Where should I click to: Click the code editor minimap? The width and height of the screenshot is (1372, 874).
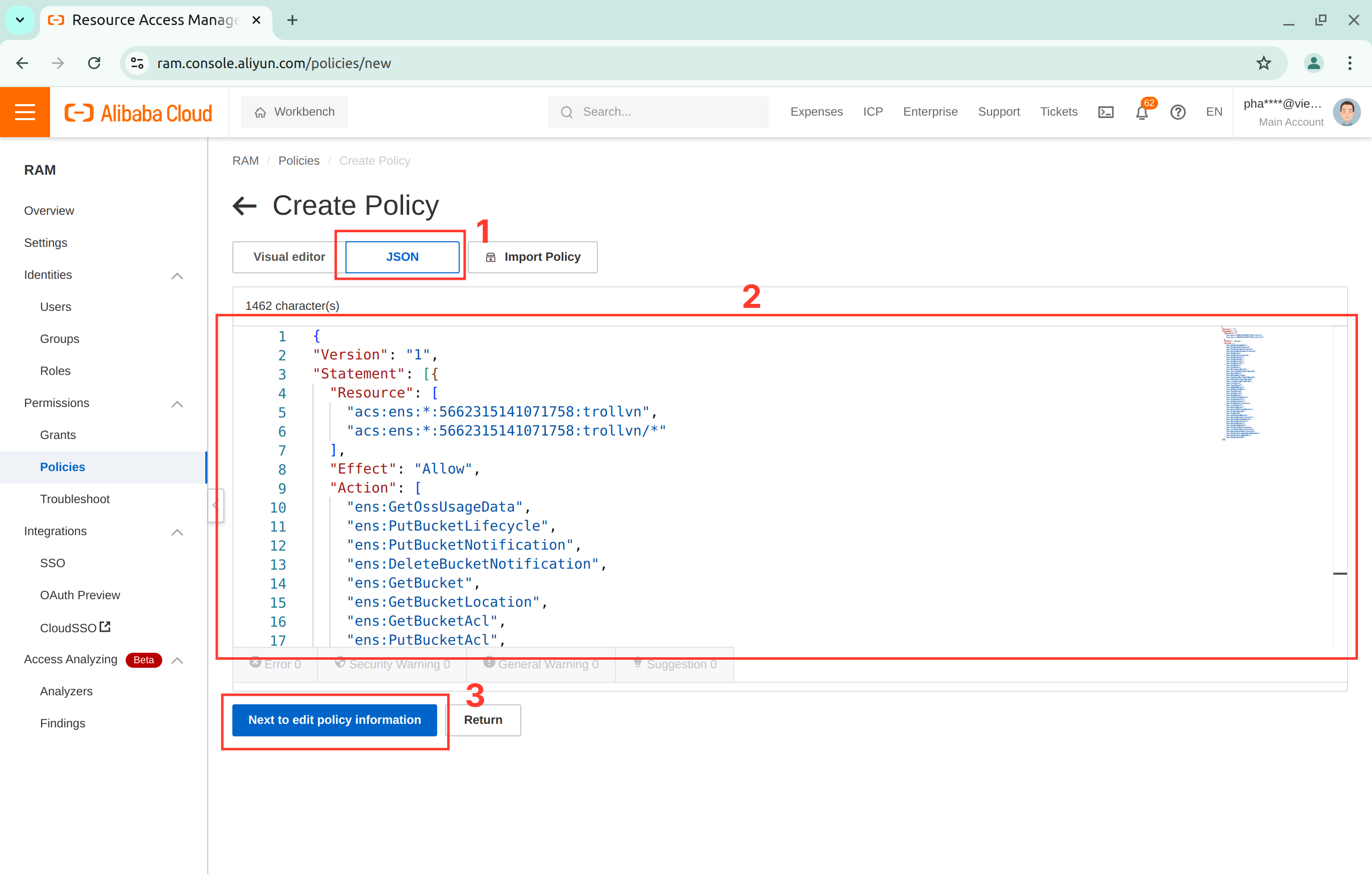[x=1242, y=383]
